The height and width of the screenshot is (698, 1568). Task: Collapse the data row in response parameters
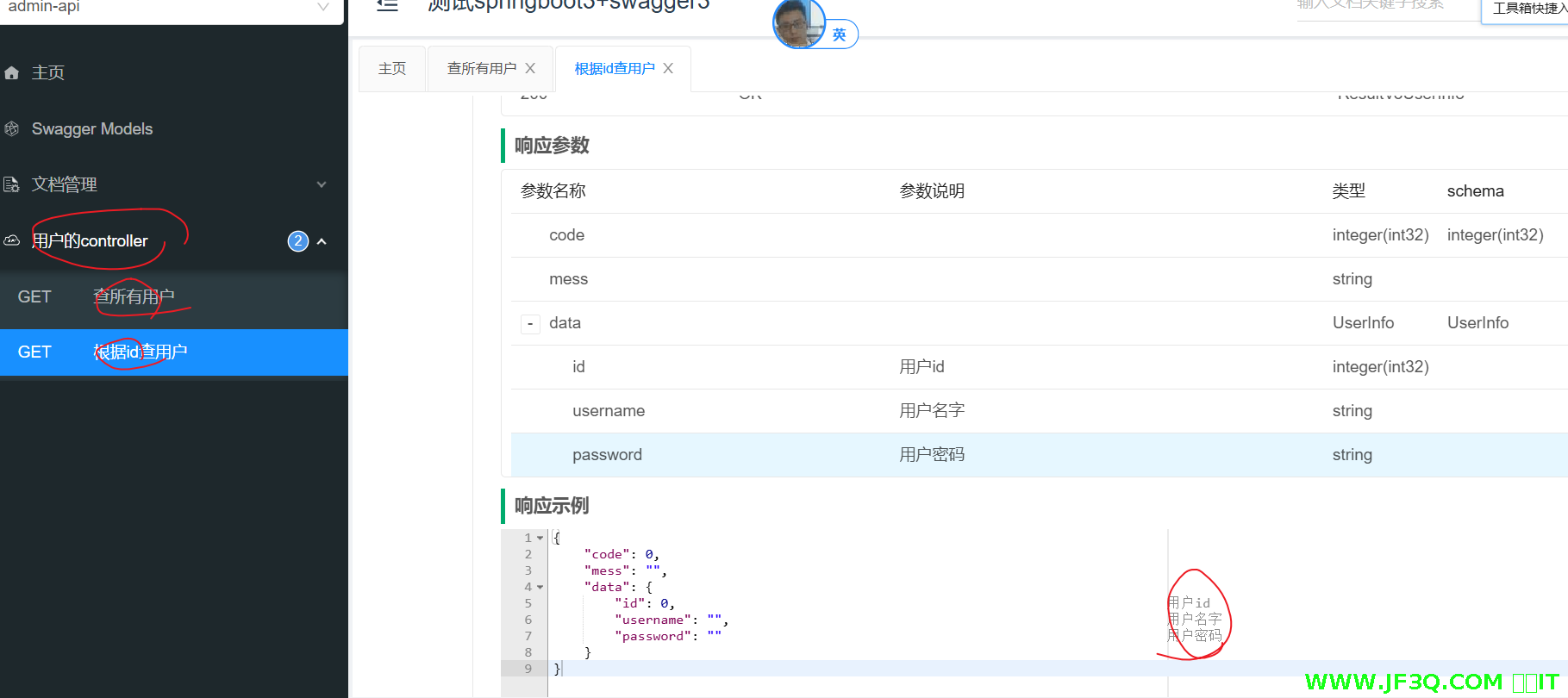(530, 324)
